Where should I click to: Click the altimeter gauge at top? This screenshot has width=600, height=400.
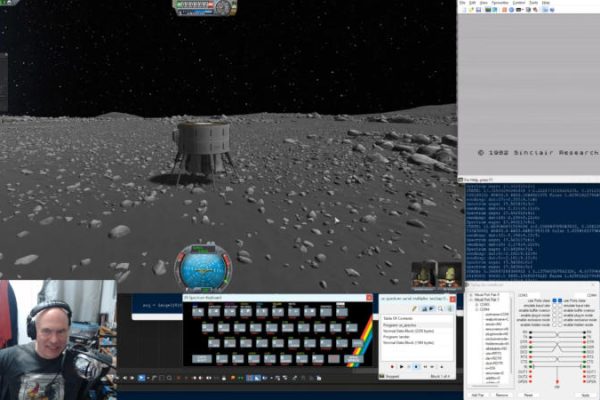[205, 7]
